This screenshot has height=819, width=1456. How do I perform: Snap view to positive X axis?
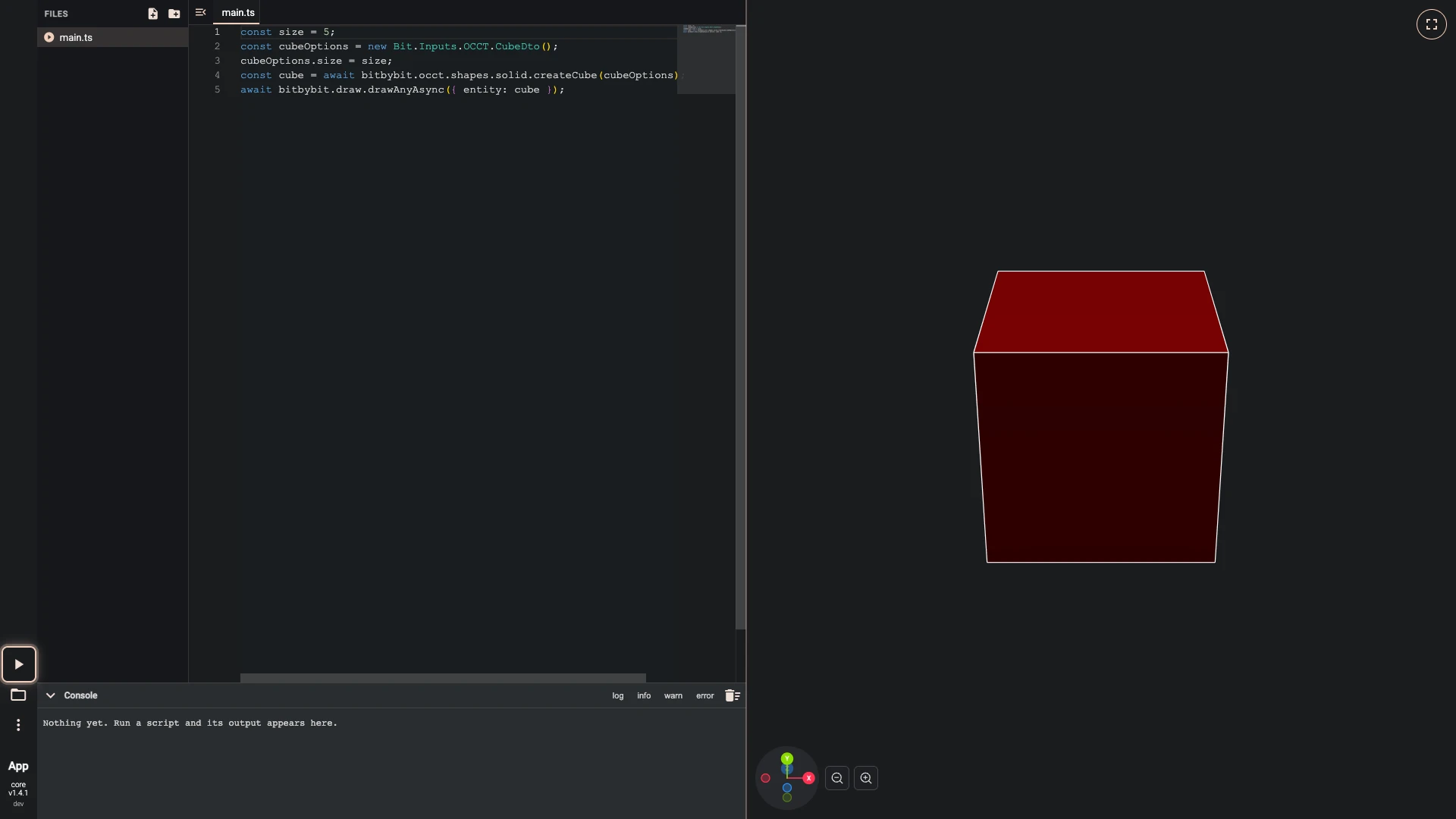tap(809, 778)
